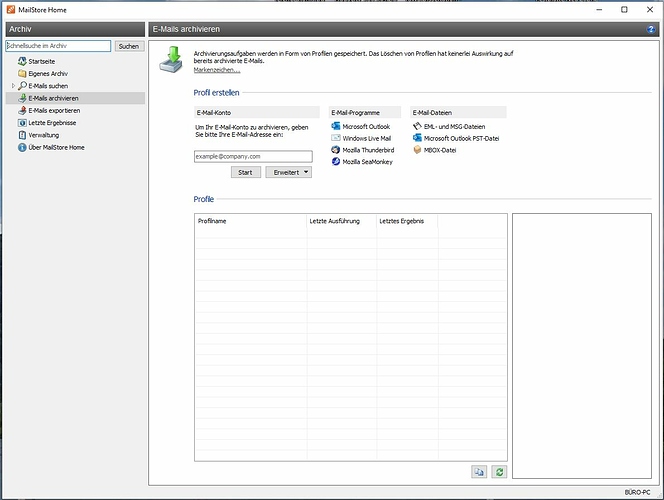
Task: Click the blue help icon in header
Action: (x=651, y=29)
